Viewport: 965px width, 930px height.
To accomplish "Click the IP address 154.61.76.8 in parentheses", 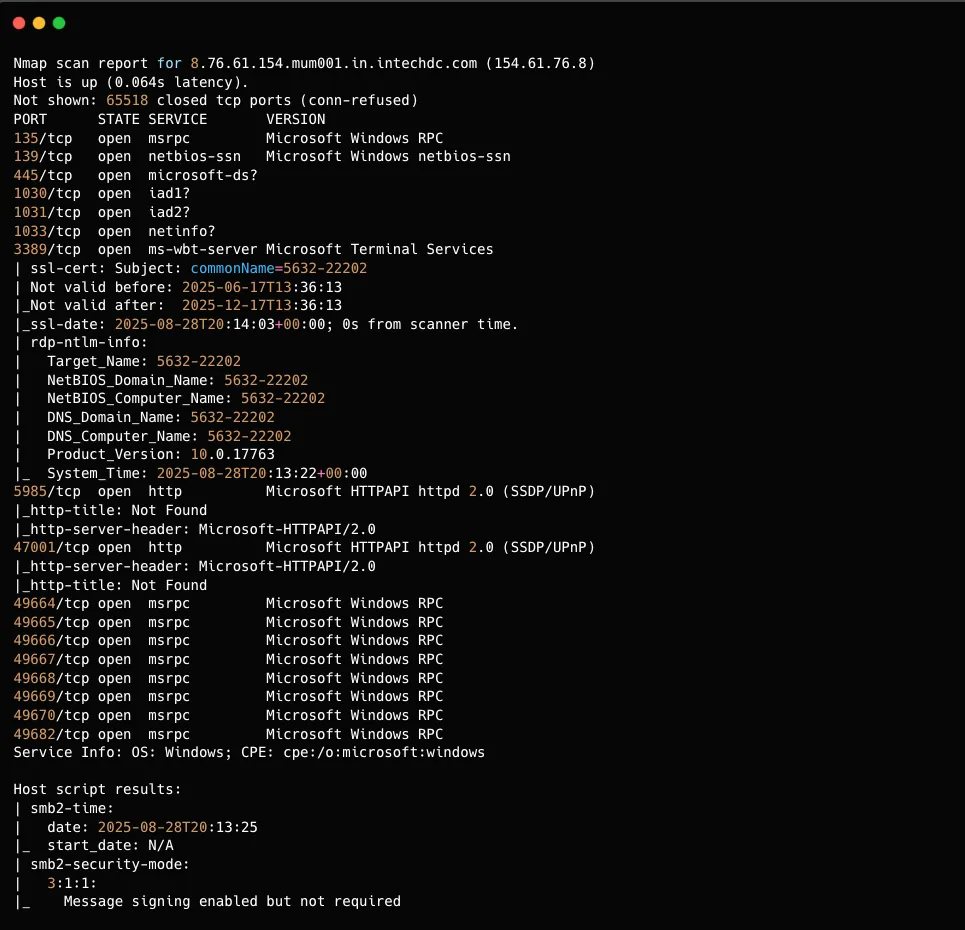I will pos(540,63).
